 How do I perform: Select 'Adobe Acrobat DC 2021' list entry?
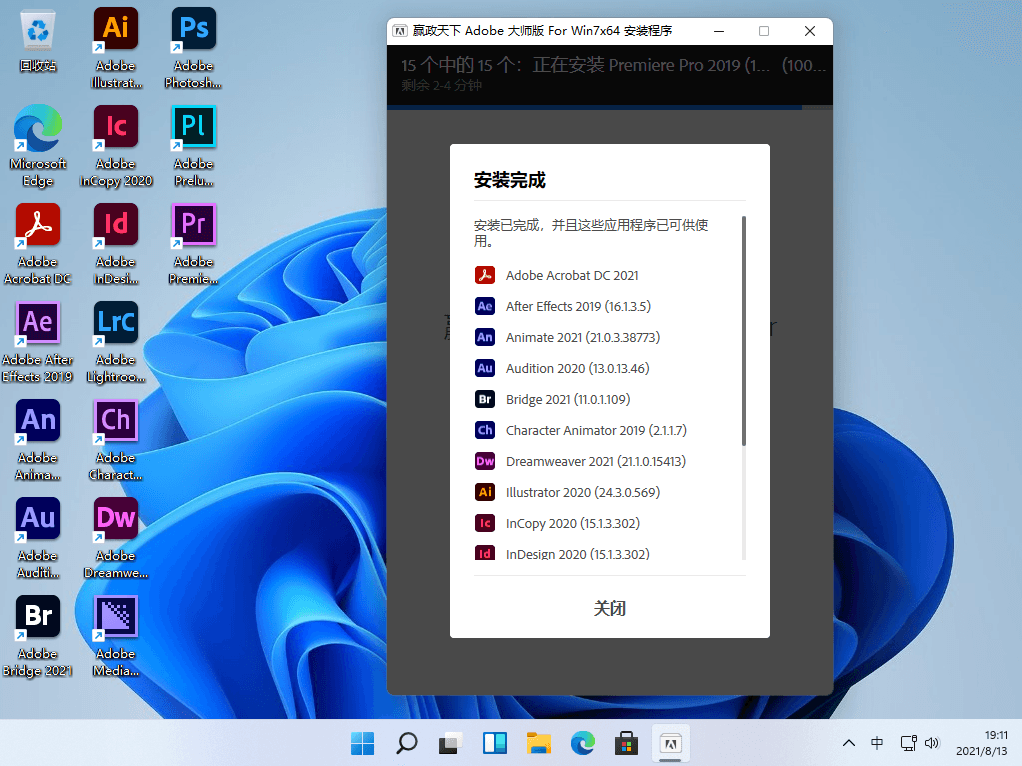pyautogui.click(x=572, y=275)
